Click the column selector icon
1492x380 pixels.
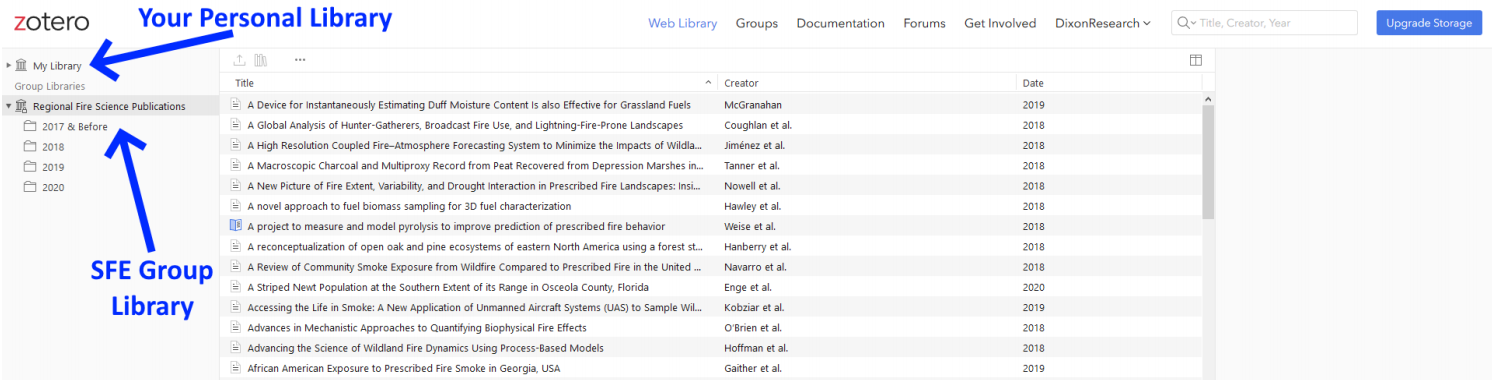pos(1195,60)
